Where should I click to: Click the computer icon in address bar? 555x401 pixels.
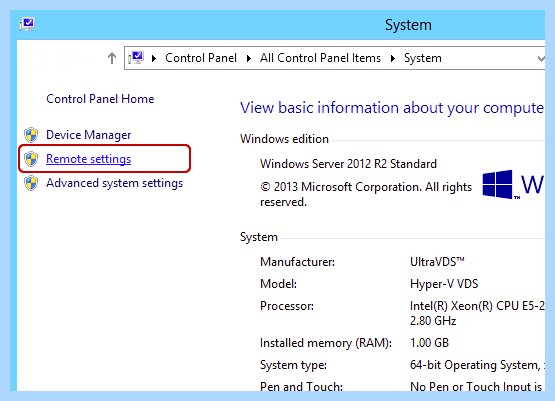pos(136,58)
